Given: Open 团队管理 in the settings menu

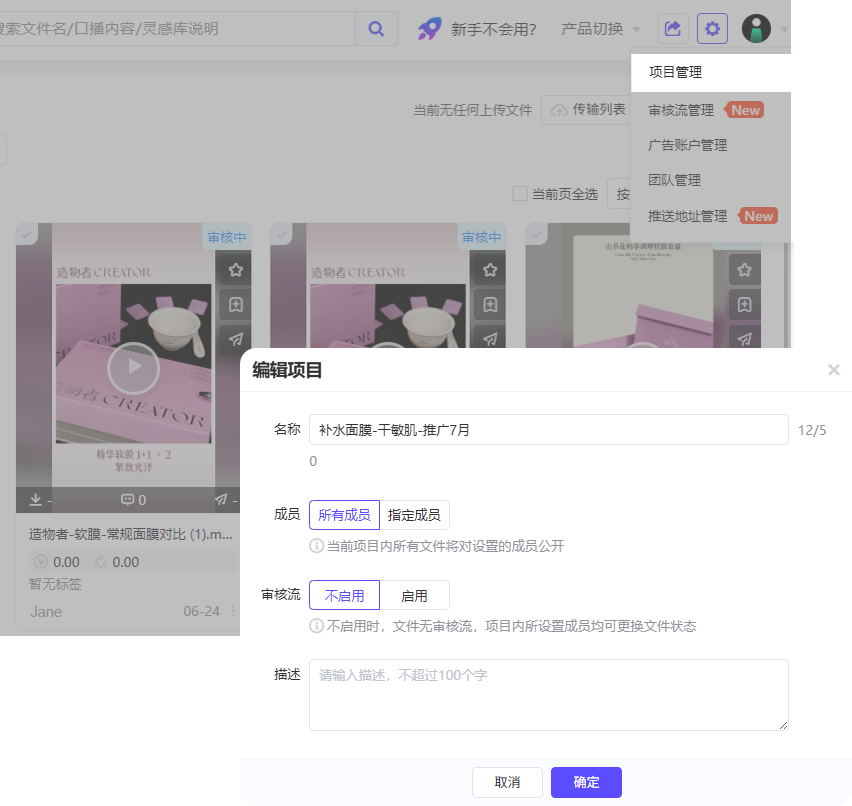Looking at the screenshot, I should point(674,180).
